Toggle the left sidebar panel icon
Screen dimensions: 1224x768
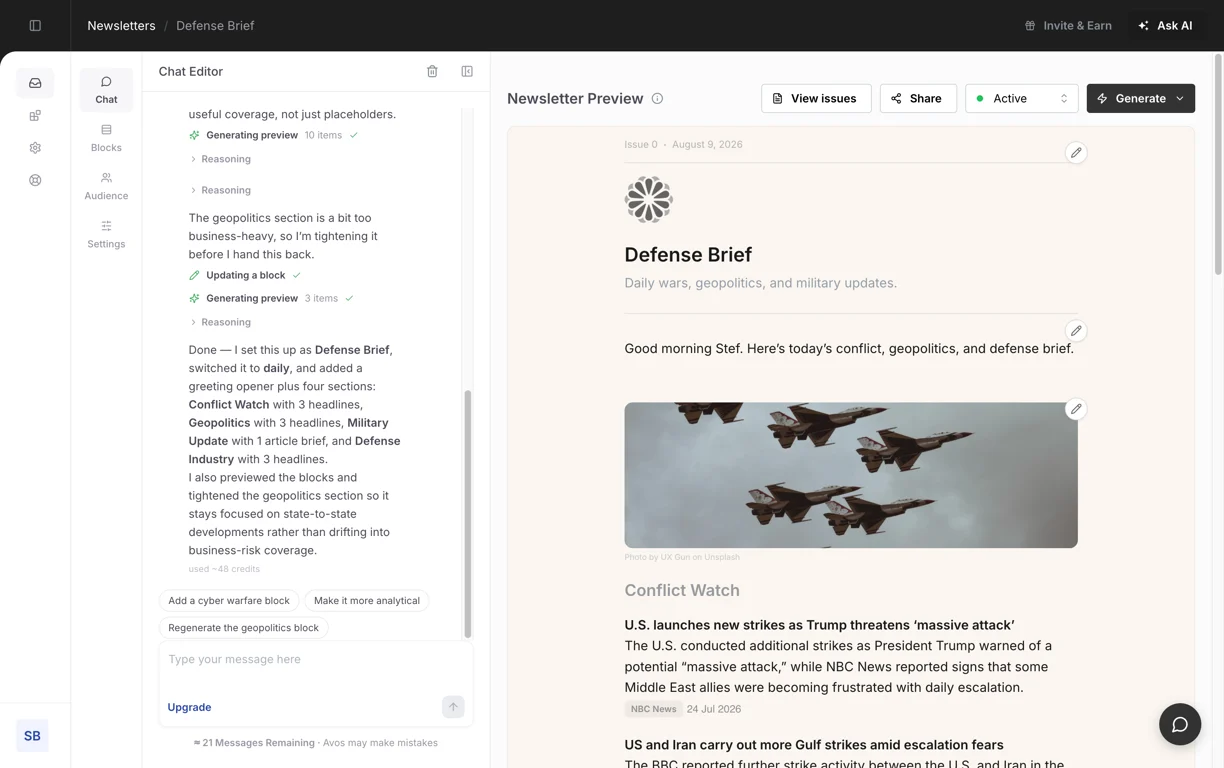[x=35, y=26]
